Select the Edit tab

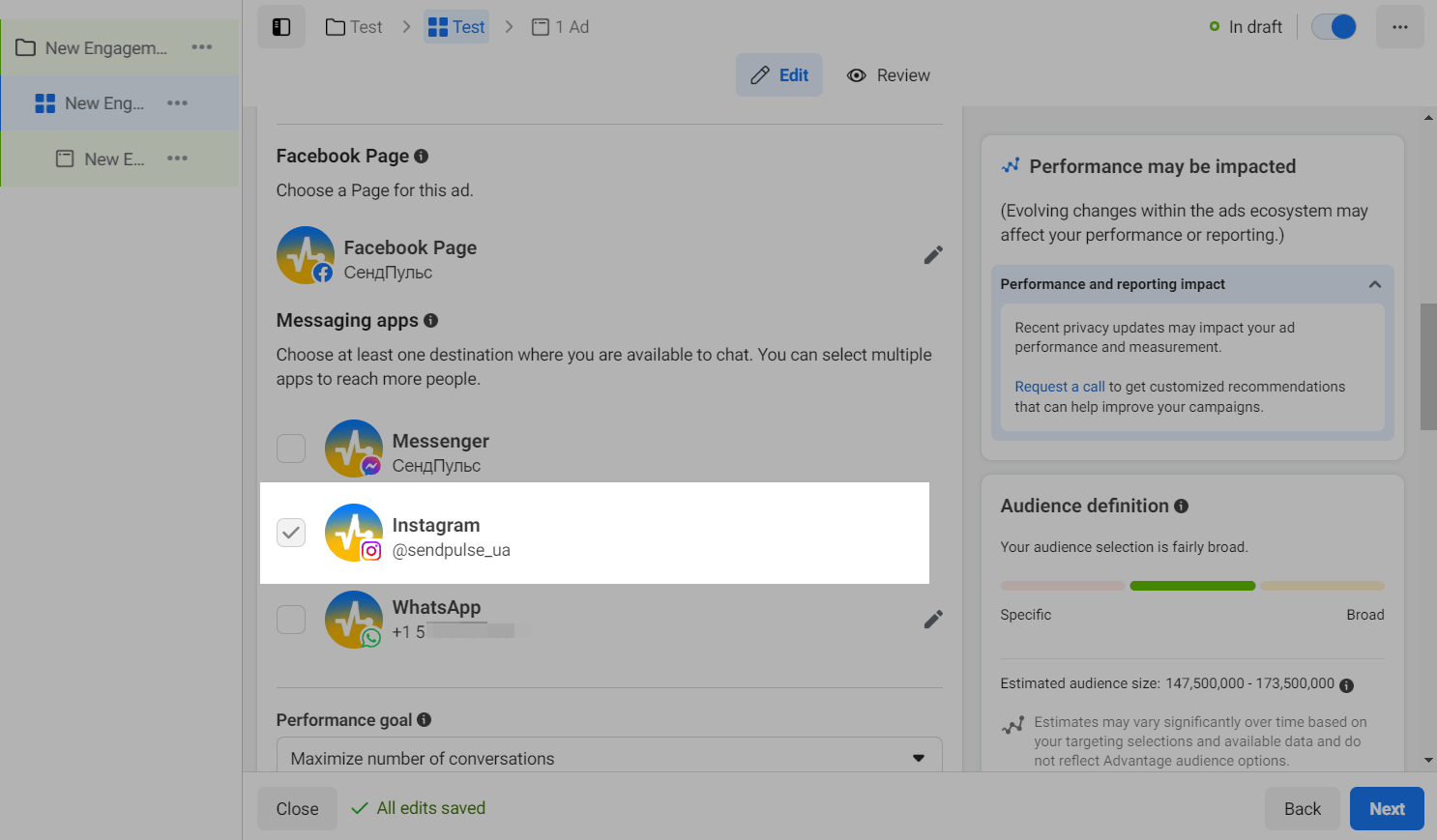click(x=779, y=75)
